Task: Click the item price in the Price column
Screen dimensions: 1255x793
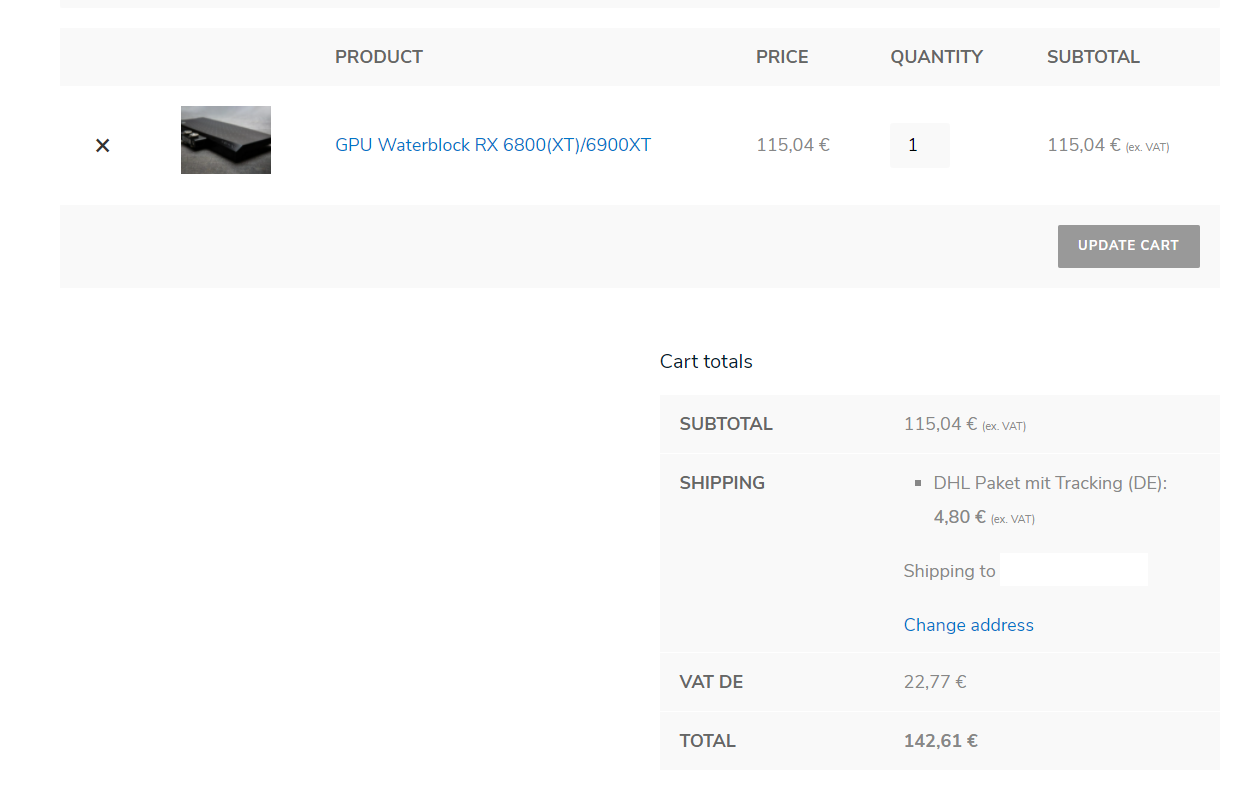Action: (792, 145)
